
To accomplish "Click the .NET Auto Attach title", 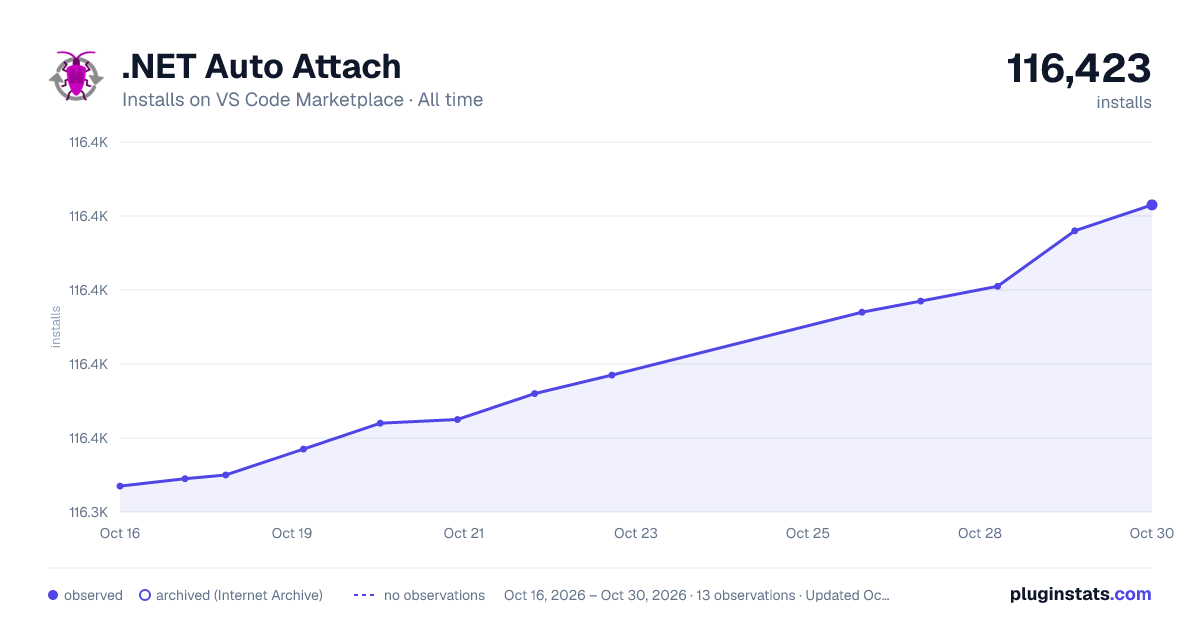I will point(261,66).
